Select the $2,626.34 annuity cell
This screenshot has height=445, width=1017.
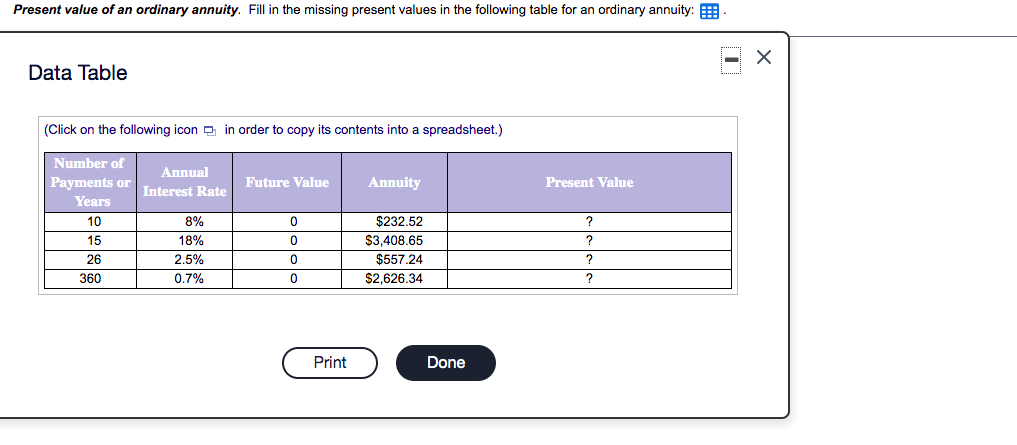point(394,278)
